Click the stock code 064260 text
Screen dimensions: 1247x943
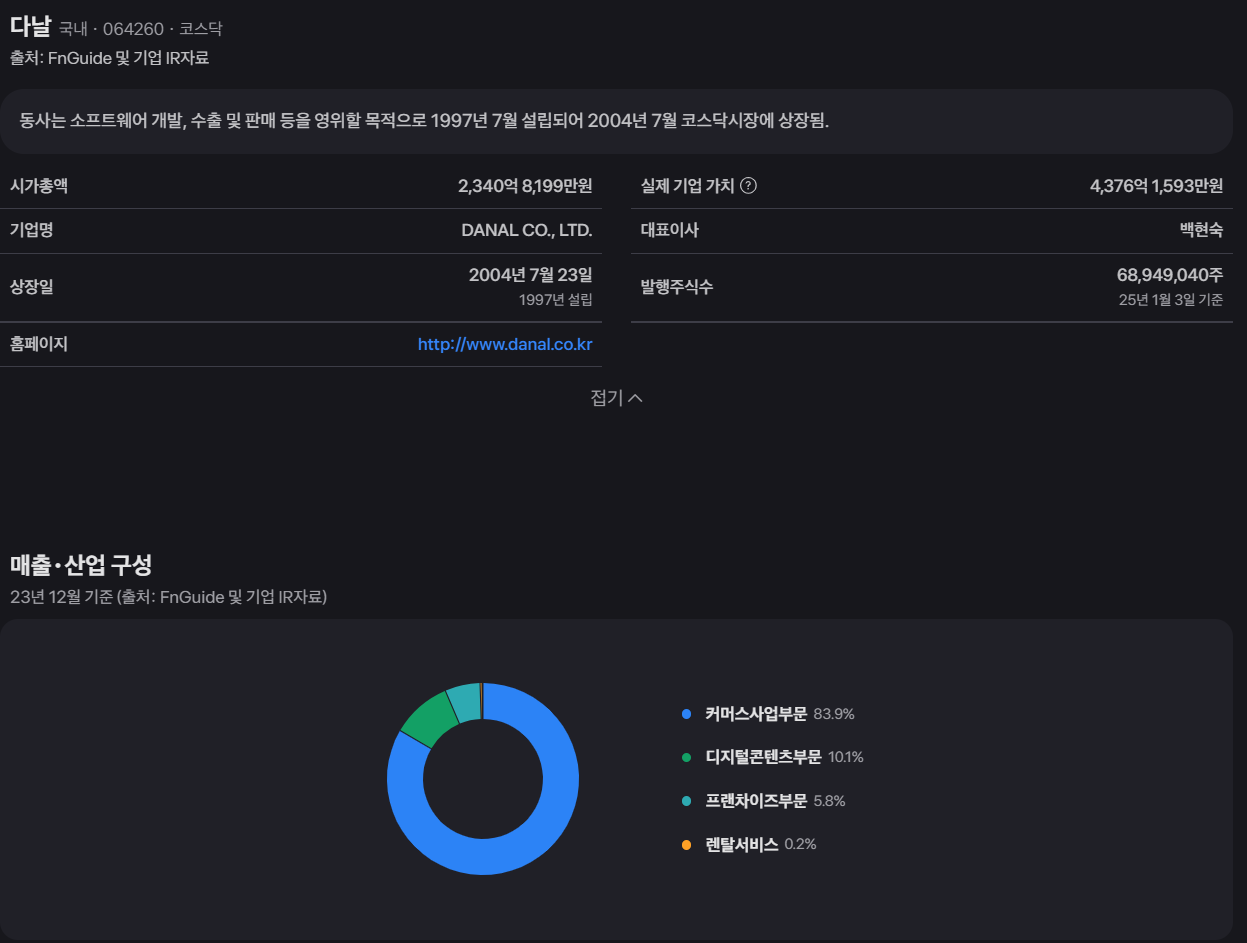(x=133, y=29)
